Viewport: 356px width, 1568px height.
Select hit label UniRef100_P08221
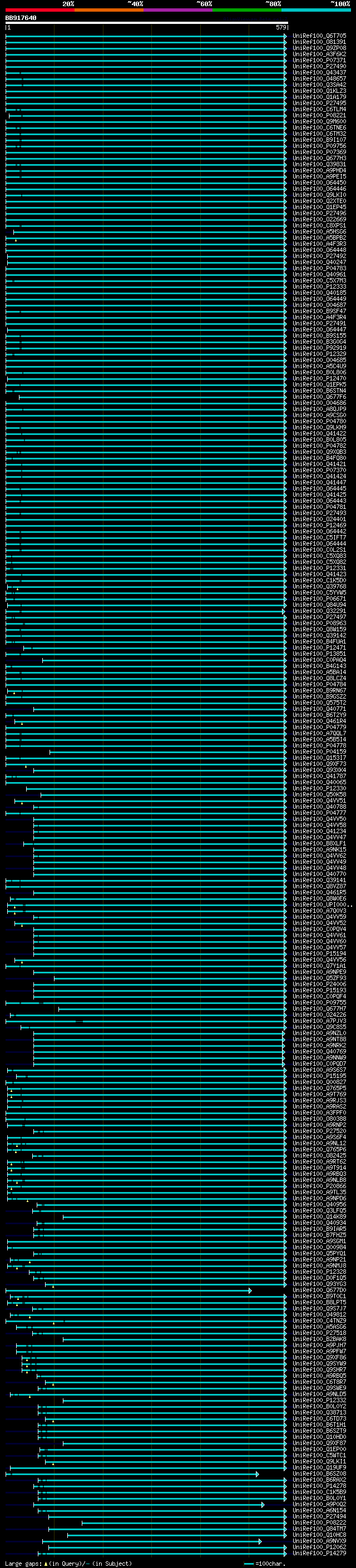(319, 116)
